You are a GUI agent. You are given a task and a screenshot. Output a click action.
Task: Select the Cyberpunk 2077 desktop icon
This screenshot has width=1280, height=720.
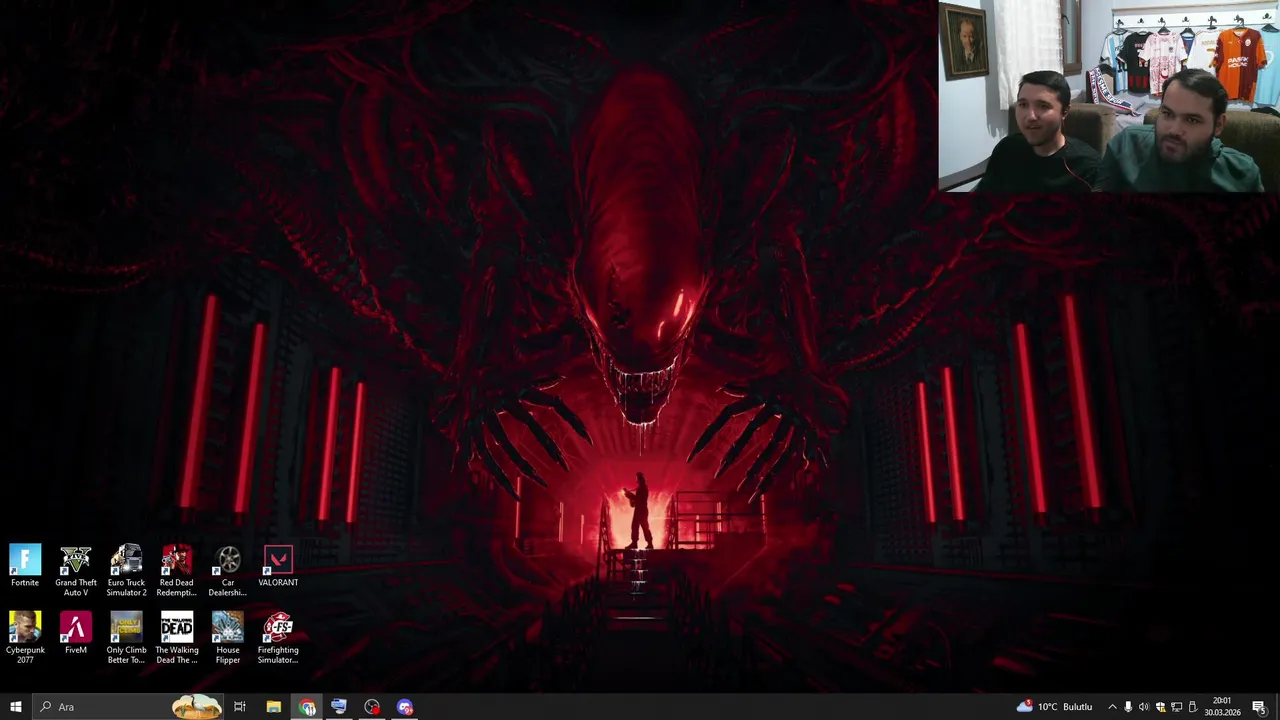coord(25,638)
